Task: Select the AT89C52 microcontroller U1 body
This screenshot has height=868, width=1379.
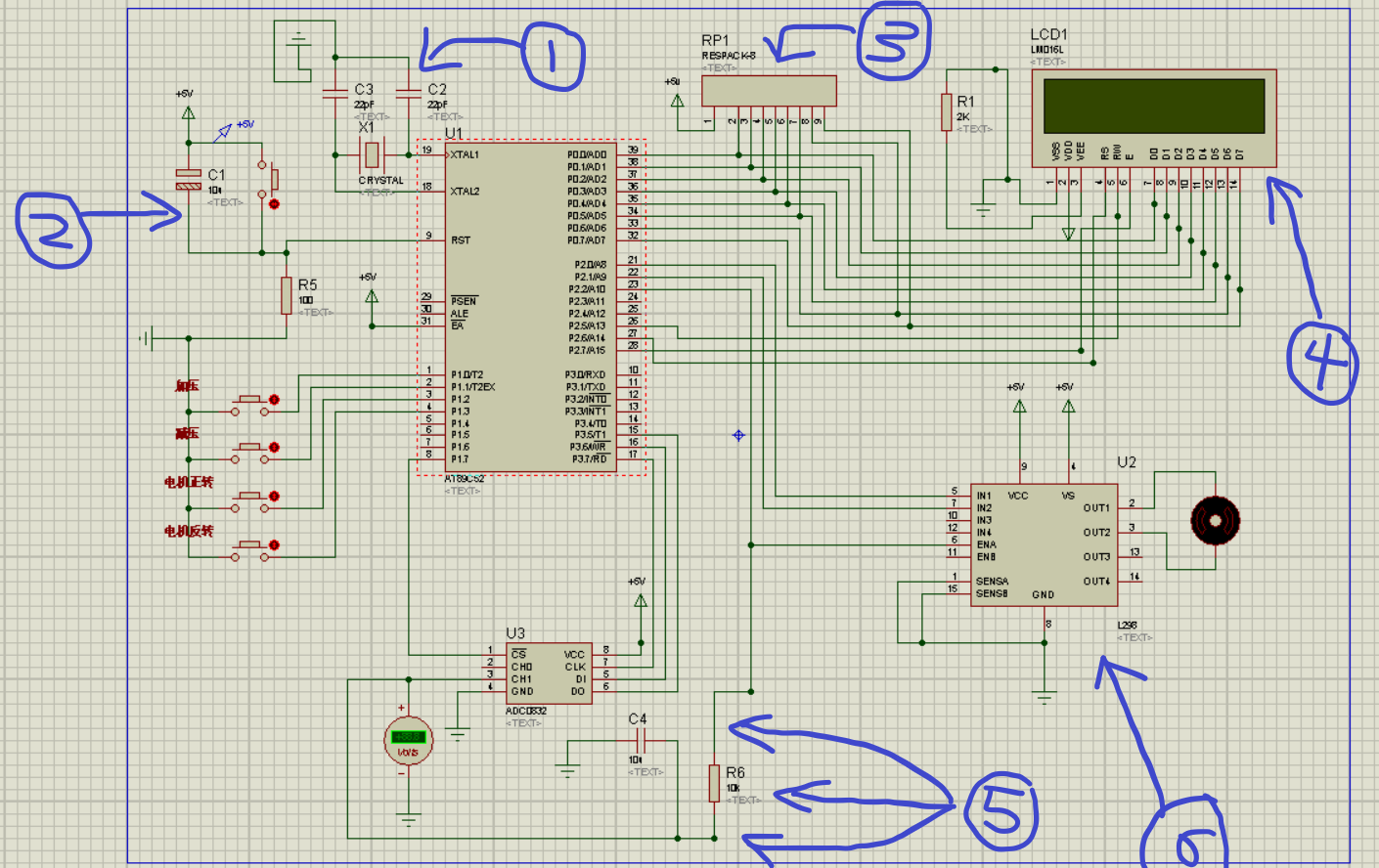Action: [531, 308]
